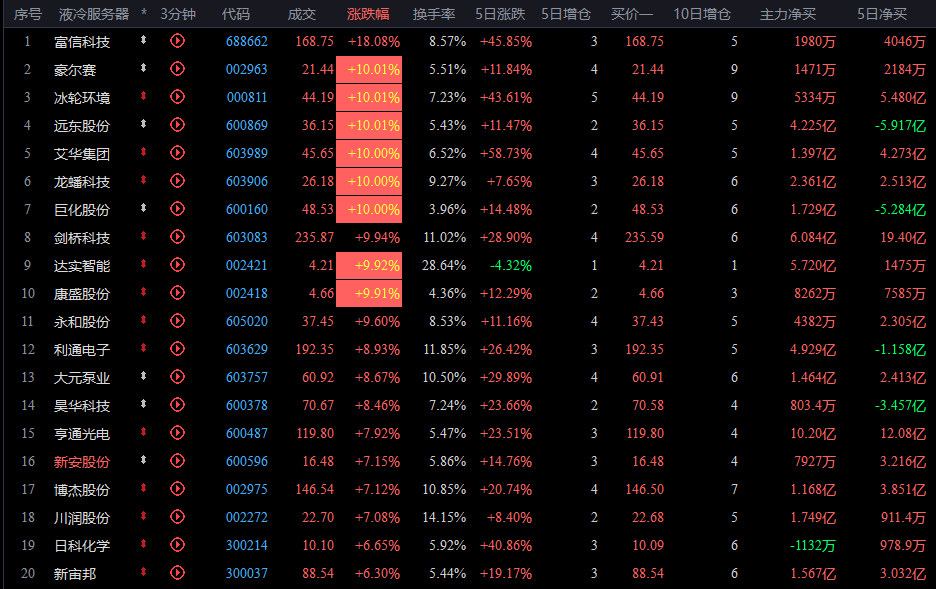Sort by the 主力净买 column header
This screenshot has width=936, height=589.
pos(788,14)
